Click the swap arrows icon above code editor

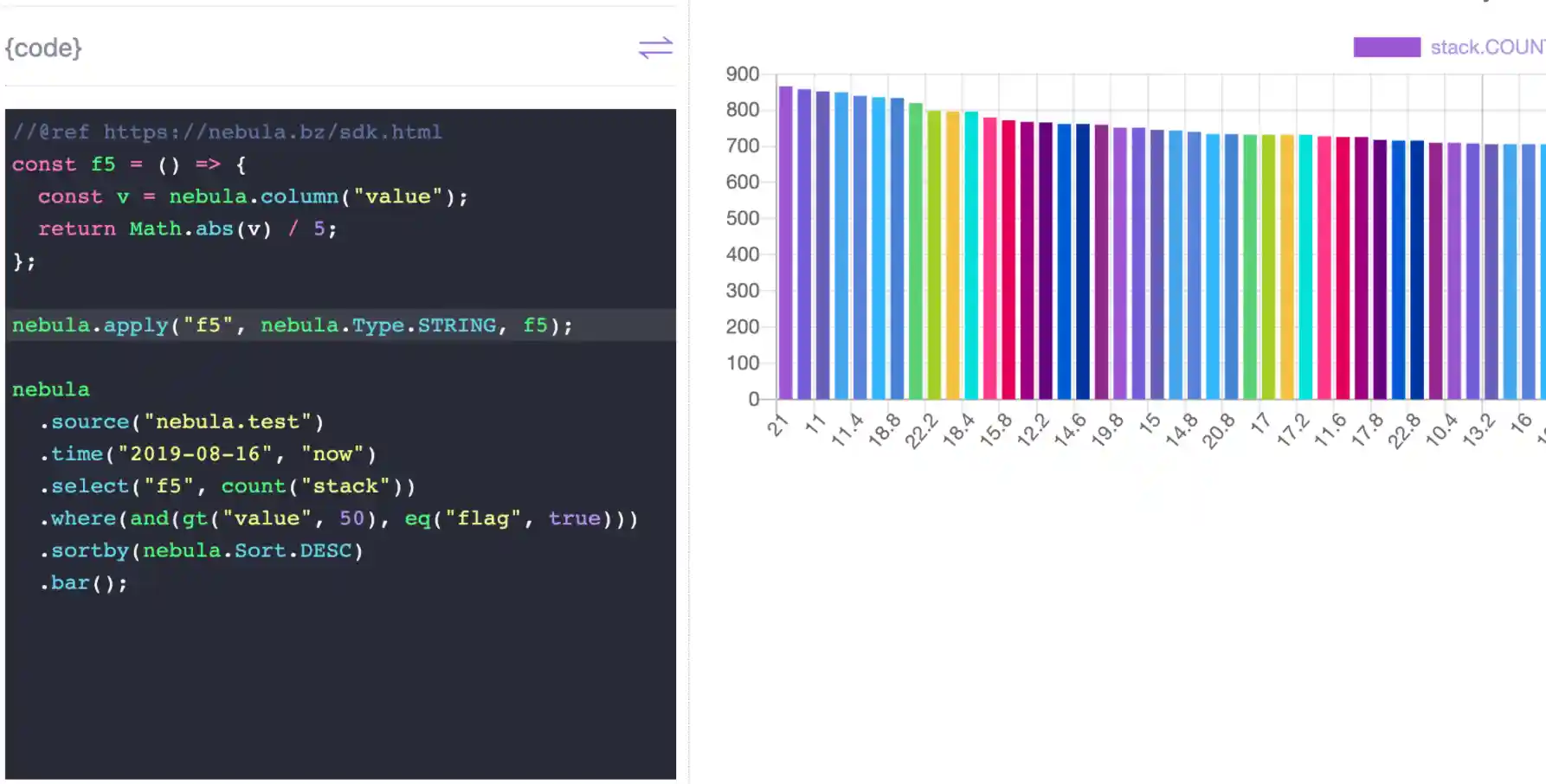pos(655,48)
